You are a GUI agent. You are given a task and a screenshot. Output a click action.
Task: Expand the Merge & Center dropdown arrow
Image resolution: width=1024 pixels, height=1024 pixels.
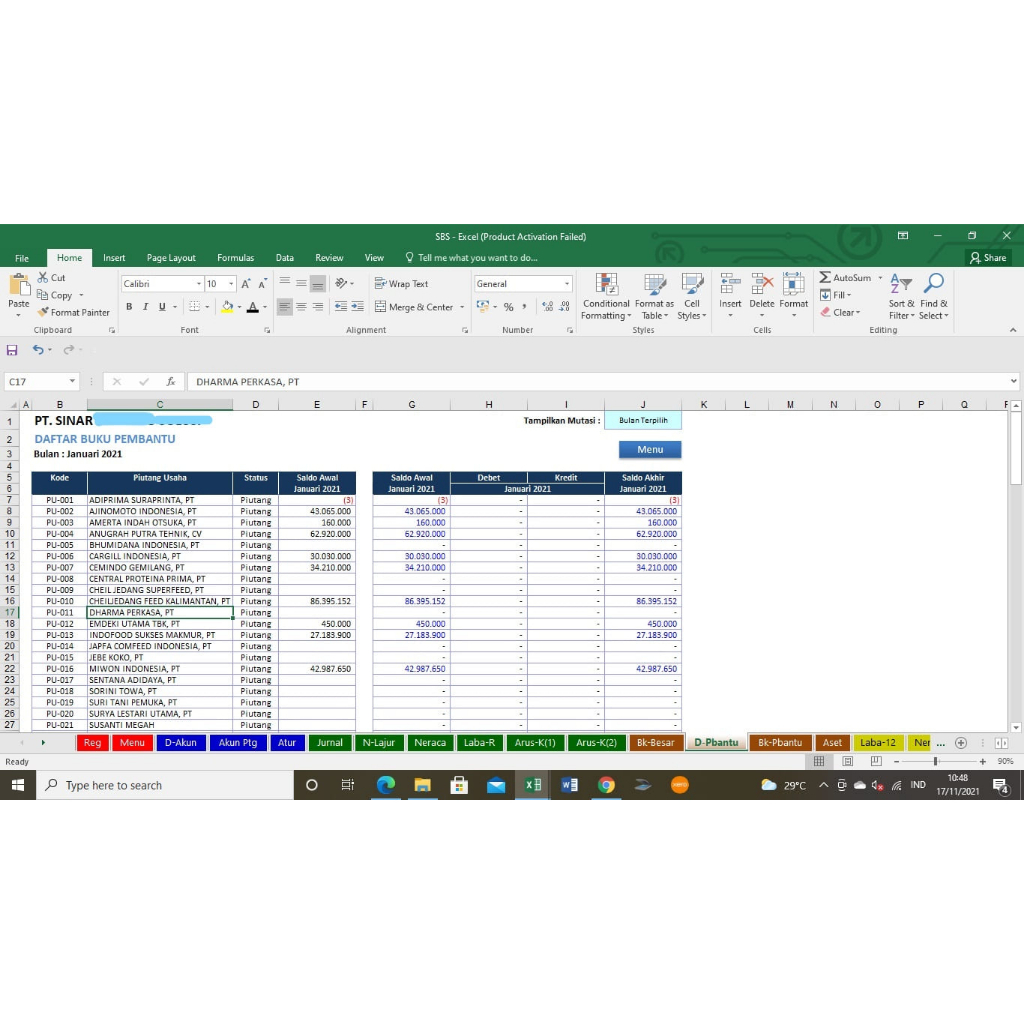click(462, 307)
